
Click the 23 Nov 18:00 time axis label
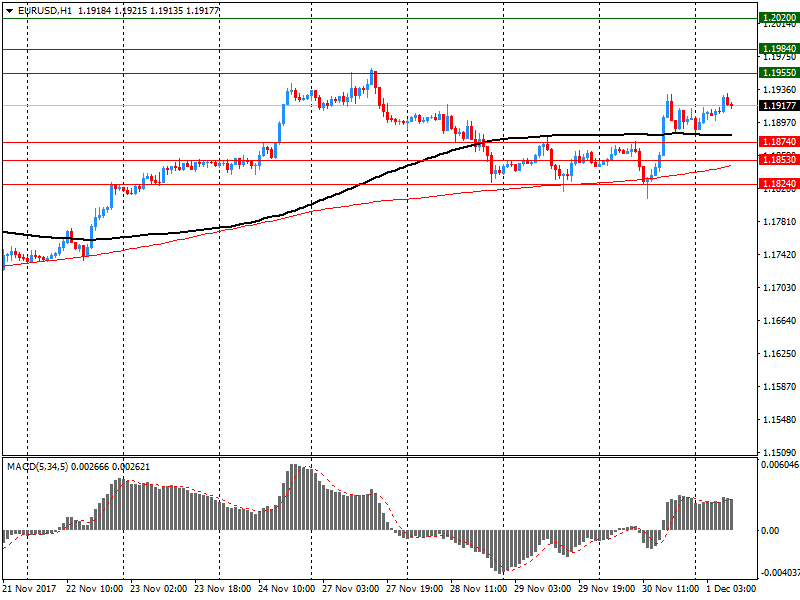222,588
